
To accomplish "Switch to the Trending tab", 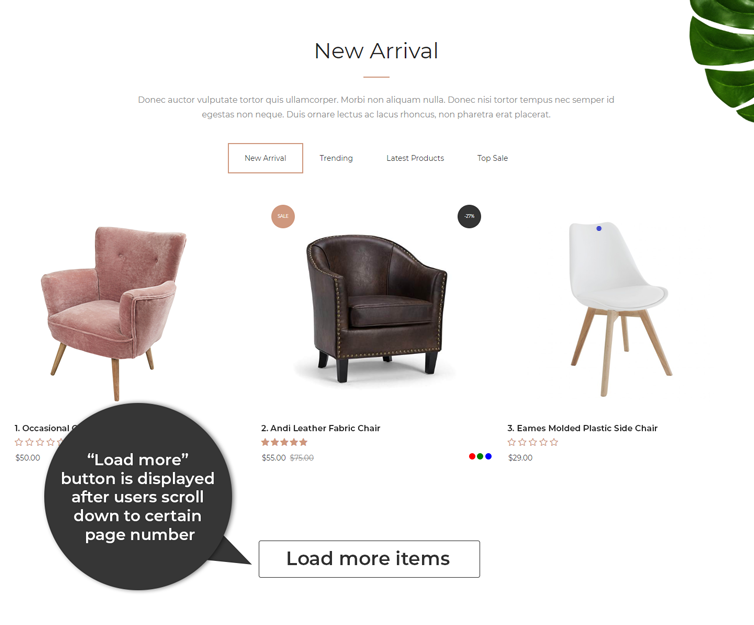I will tap(336, 158).
